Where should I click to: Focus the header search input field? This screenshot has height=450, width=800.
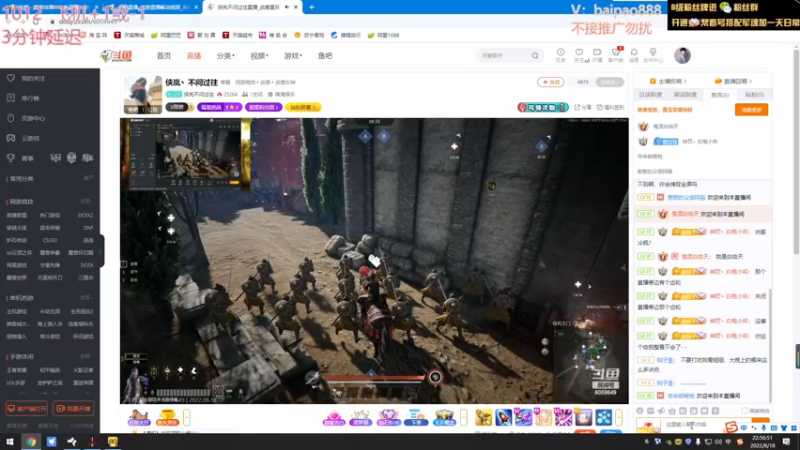click(x=504, y=56)
